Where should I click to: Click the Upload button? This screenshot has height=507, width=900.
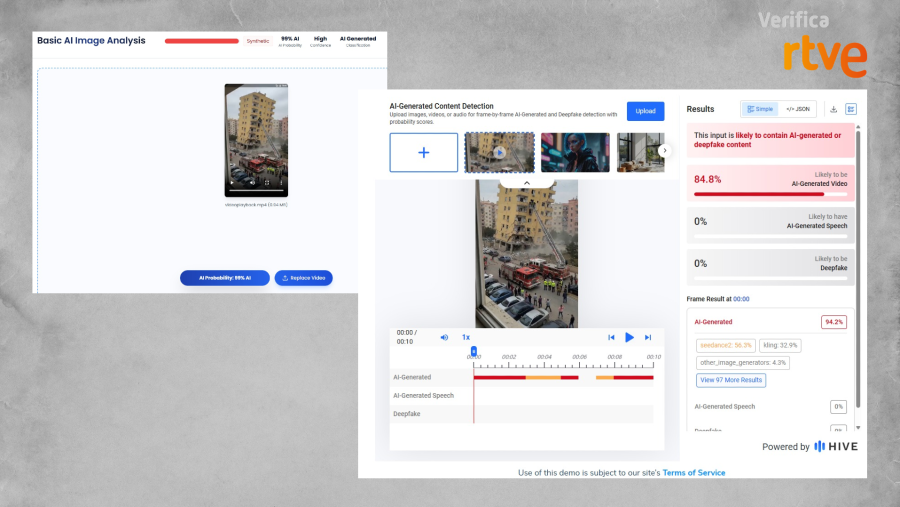pos(645,111)
